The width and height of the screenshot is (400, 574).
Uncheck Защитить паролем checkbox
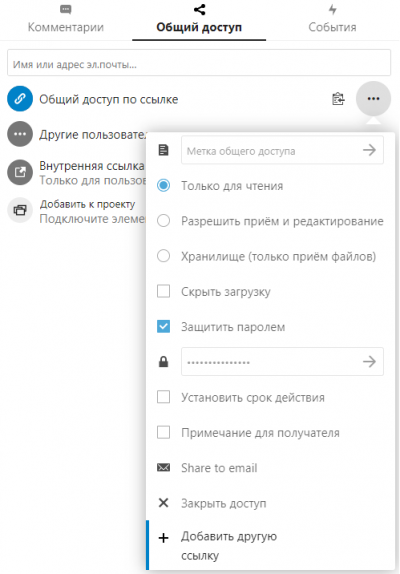pos(163,327)
